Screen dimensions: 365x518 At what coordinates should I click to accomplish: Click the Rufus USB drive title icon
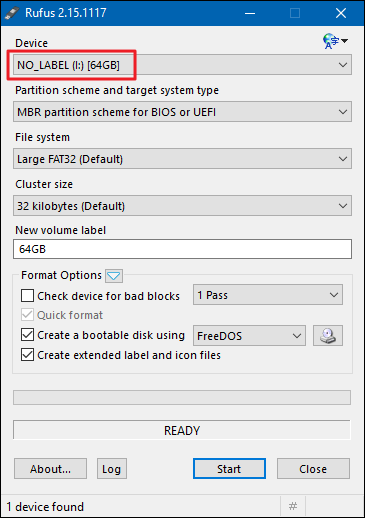pos(12,13)
